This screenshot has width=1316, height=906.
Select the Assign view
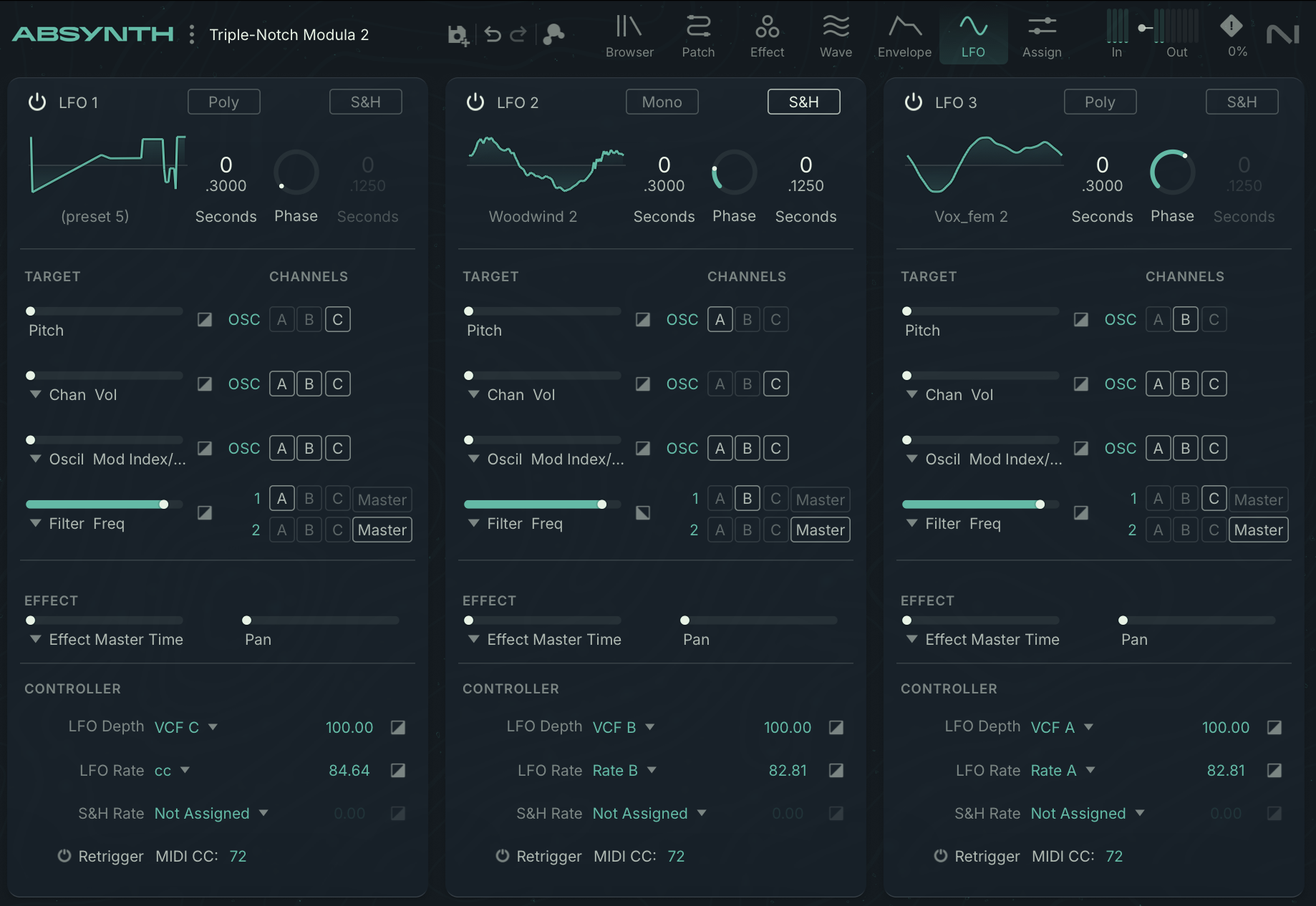click(x=1041, y=34)
